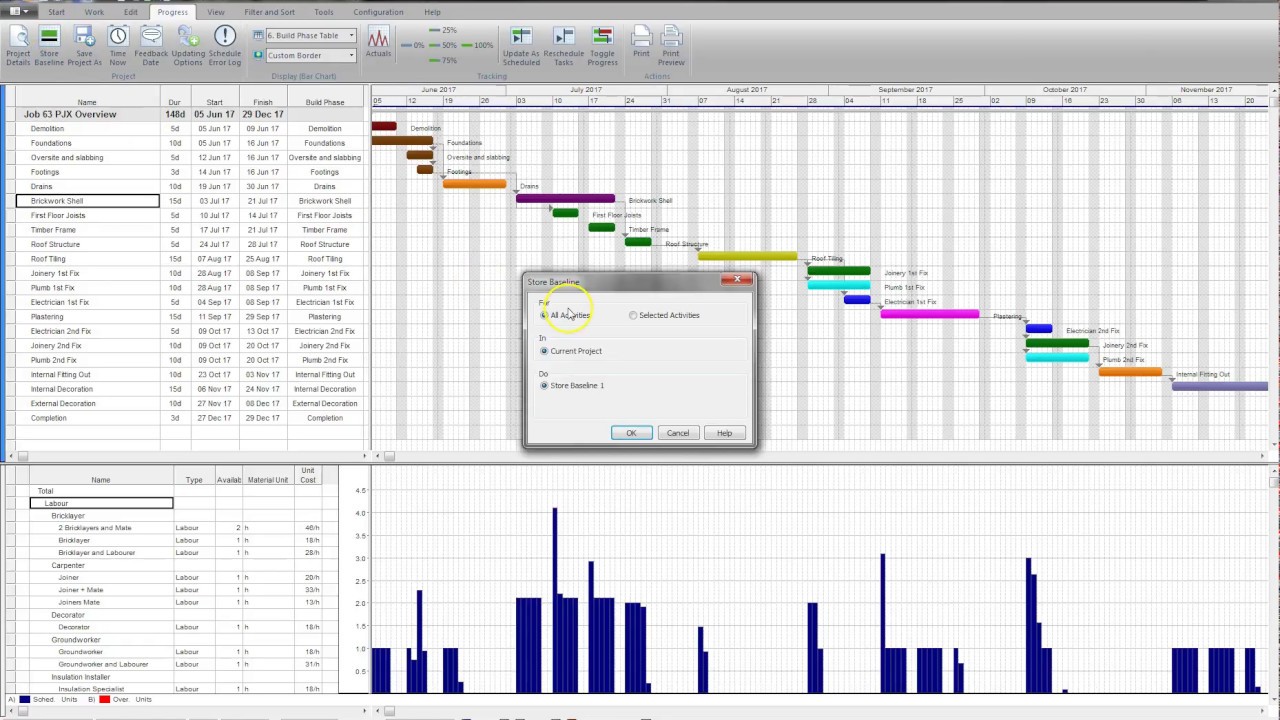Switch to the Start ribbon tab

point(56,12)
